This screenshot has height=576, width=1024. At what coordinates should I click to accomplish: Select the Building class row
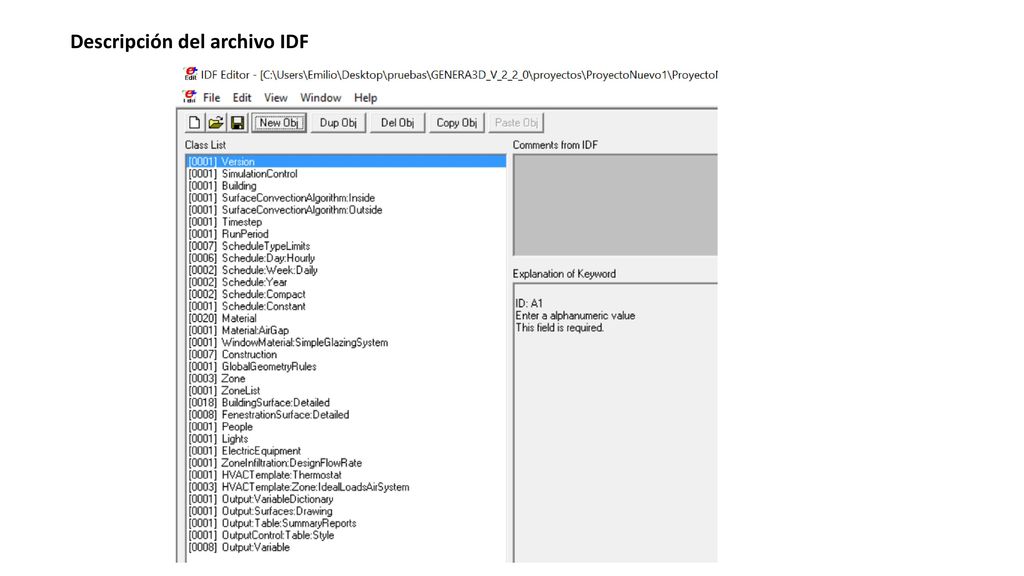(x=346, y=185)
